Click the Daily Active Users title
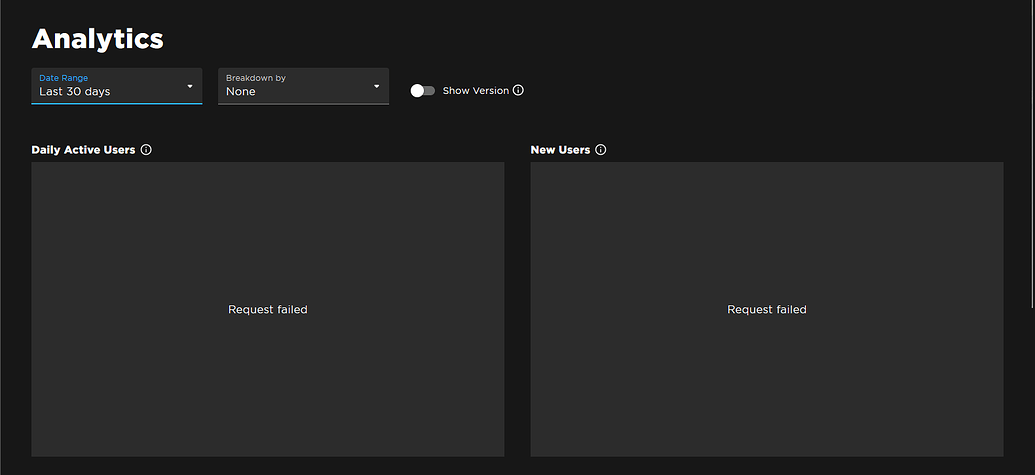 point(83,150)
